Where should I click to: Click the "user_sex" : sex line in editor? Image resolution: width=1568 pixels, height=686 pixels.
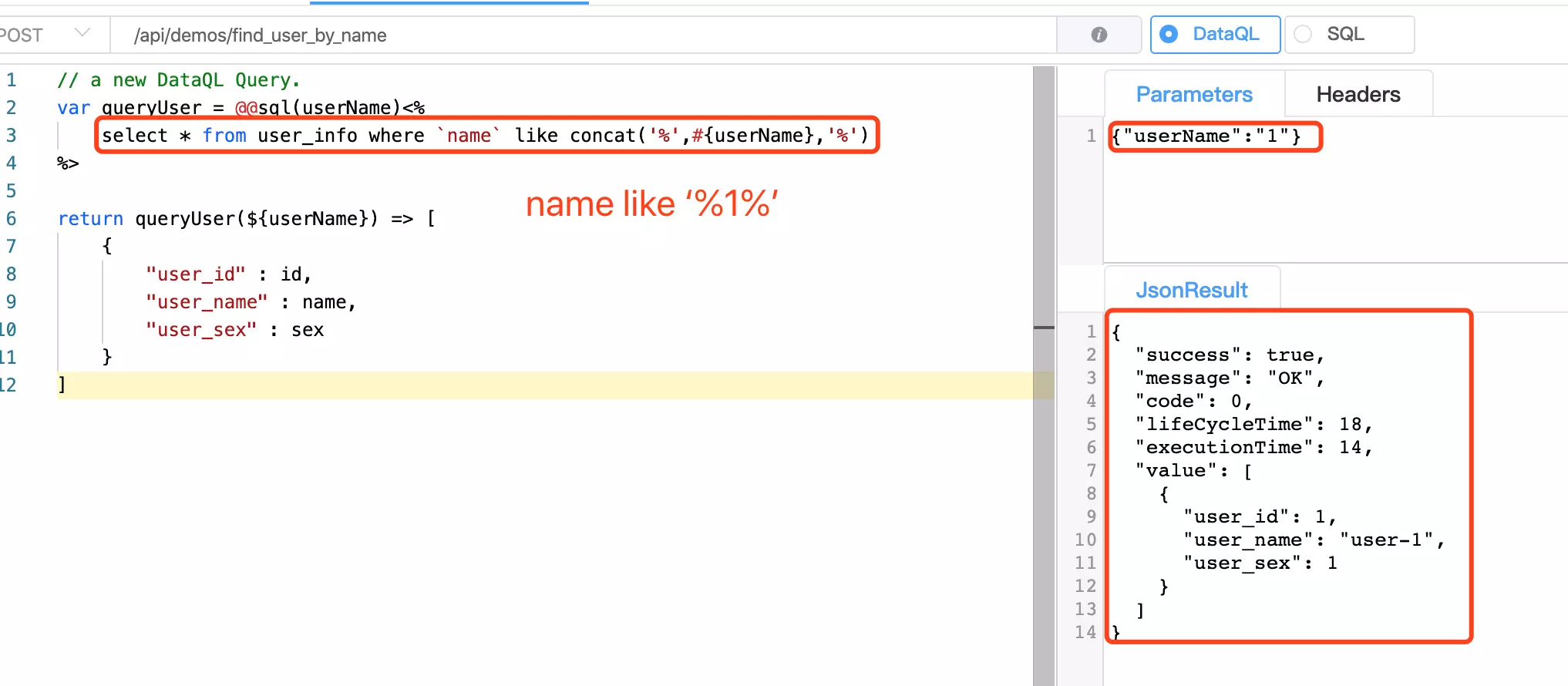[234, 330]
